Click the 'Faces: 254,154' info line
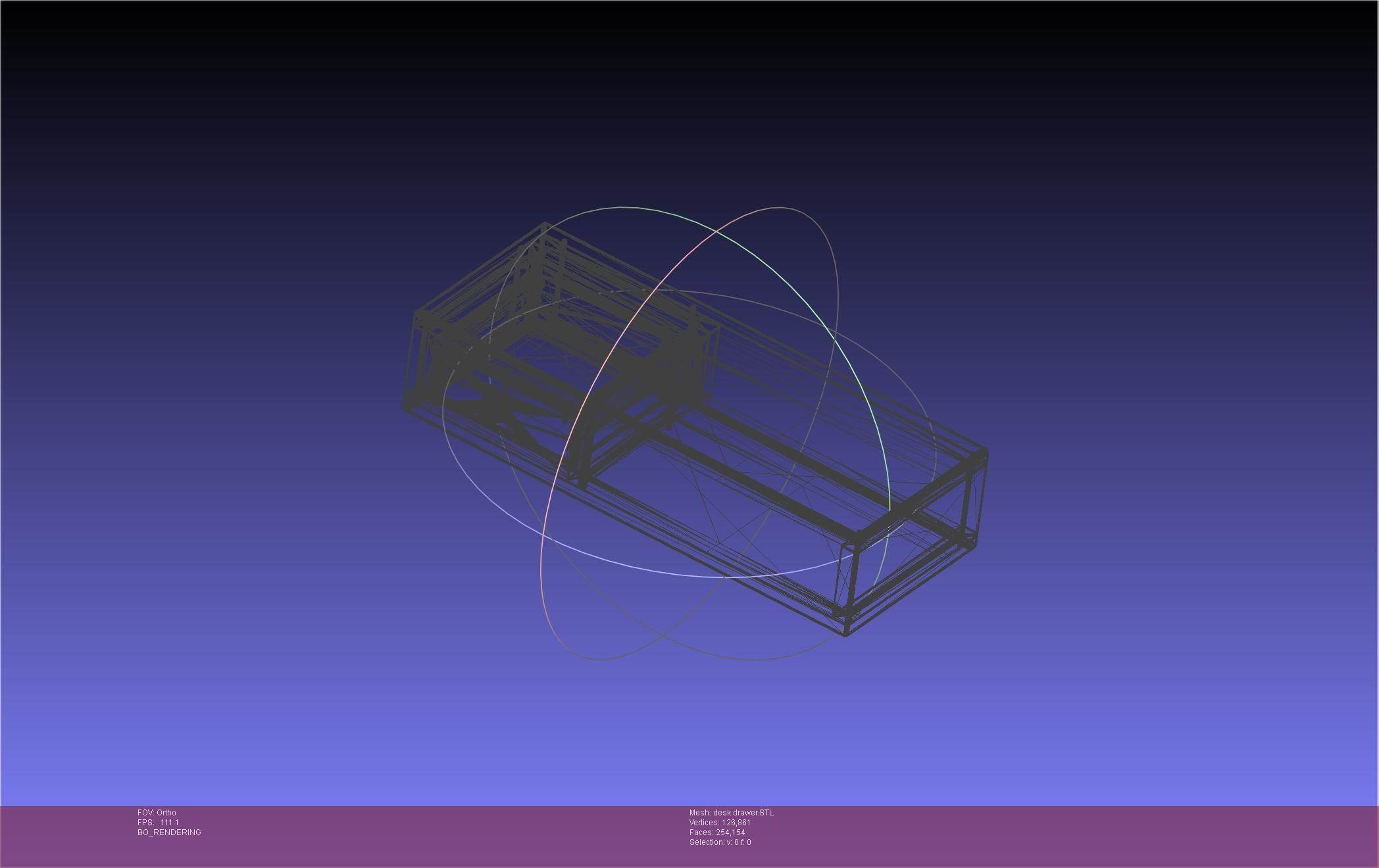 coord(717,832)
